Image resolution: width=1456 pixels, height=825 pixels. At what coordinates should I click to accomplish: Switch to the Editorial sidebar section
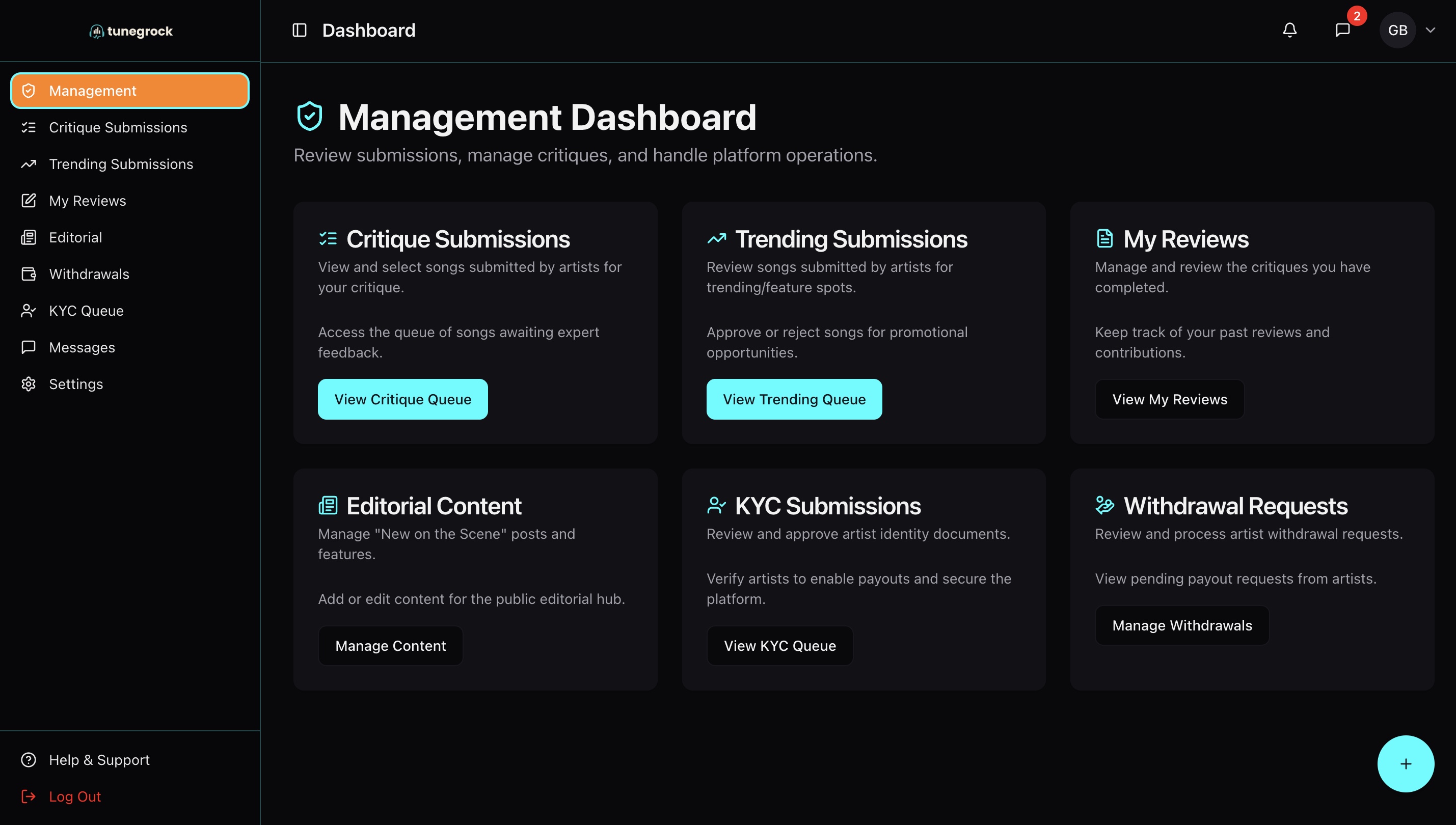pyautogui.click(x=75, y=237)
